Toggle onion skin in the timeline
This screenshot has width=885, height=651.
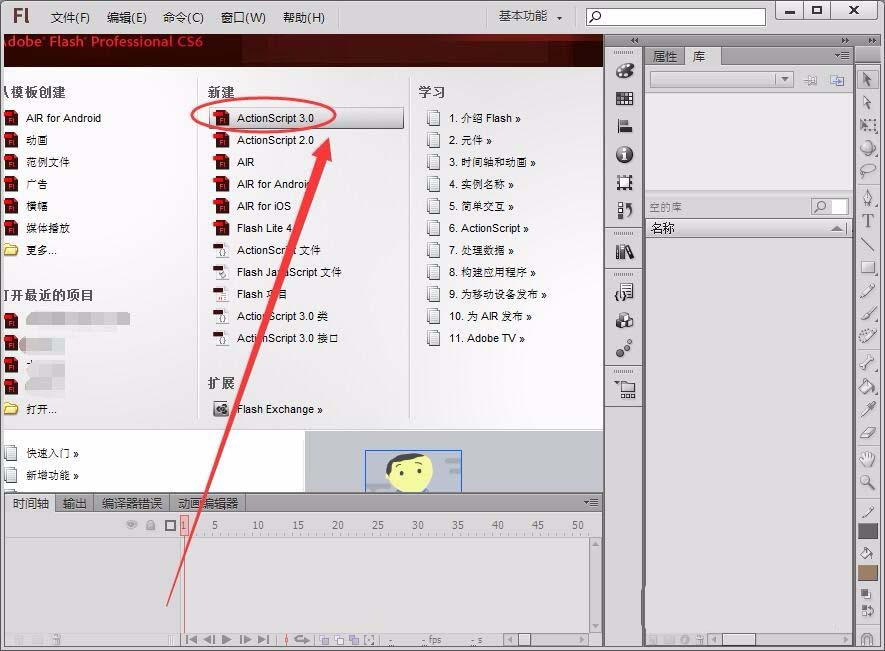pyautogui.click(x=325, y=639)
